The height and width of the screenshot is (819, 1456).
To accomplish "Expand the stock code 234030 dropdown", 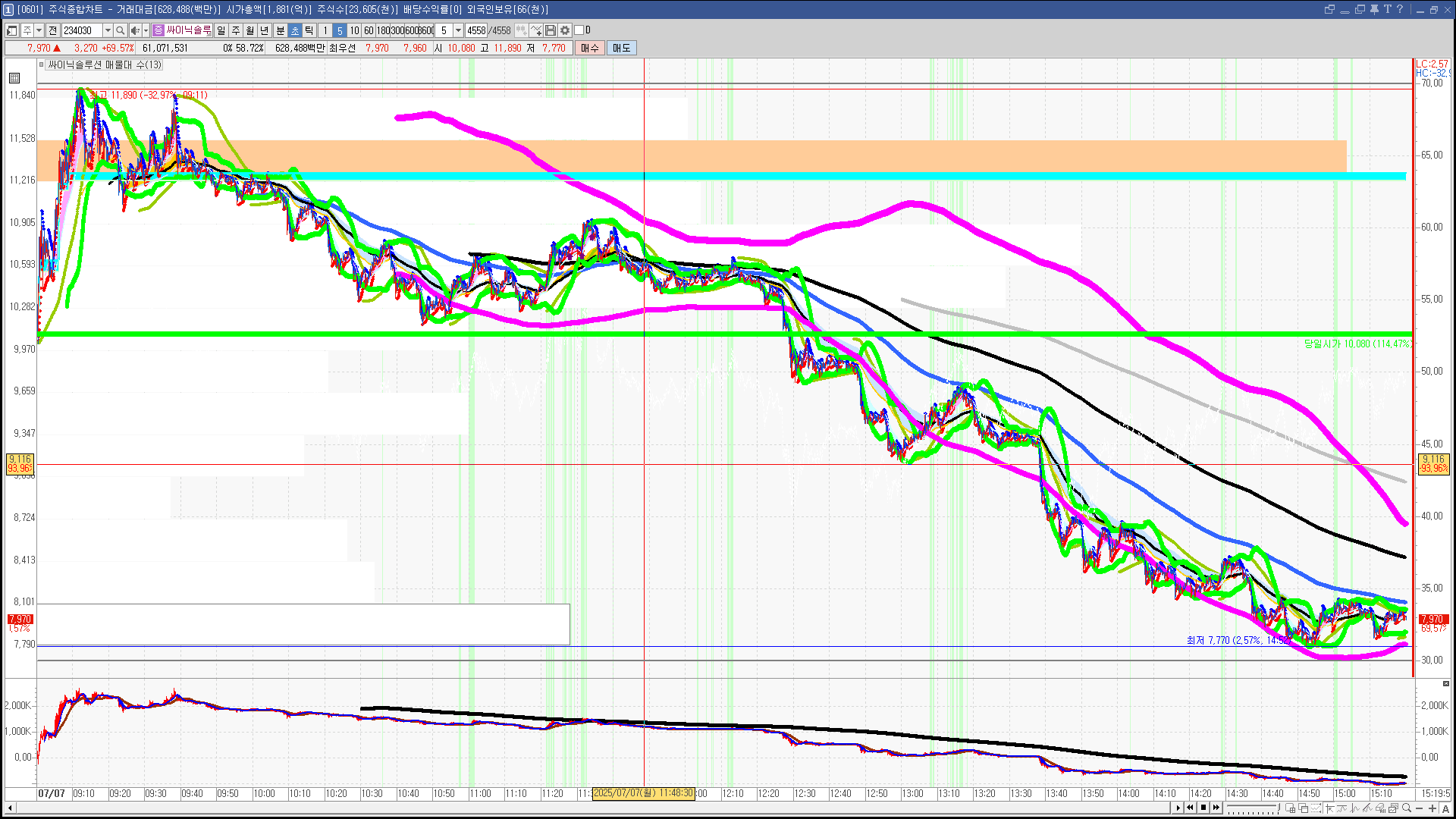I will (108, 30).
